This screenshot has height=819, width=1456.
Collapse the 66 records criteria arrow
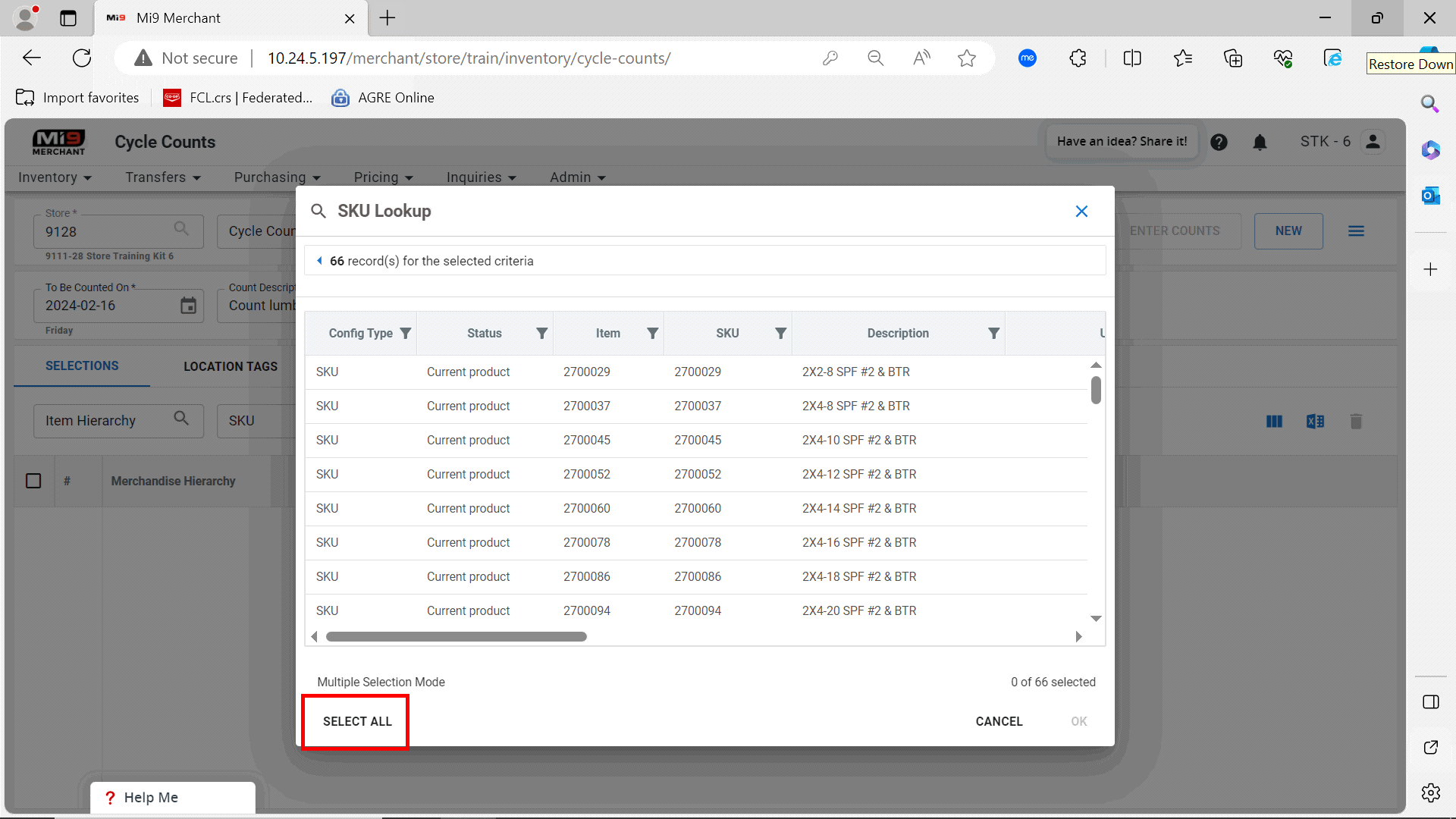320,261
